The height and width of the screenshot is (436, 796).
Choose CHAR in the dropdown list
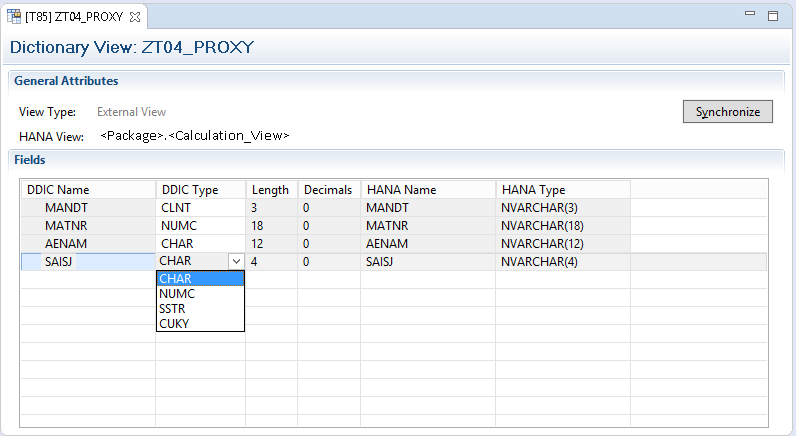pyautogui.click(x=200, y=279)
